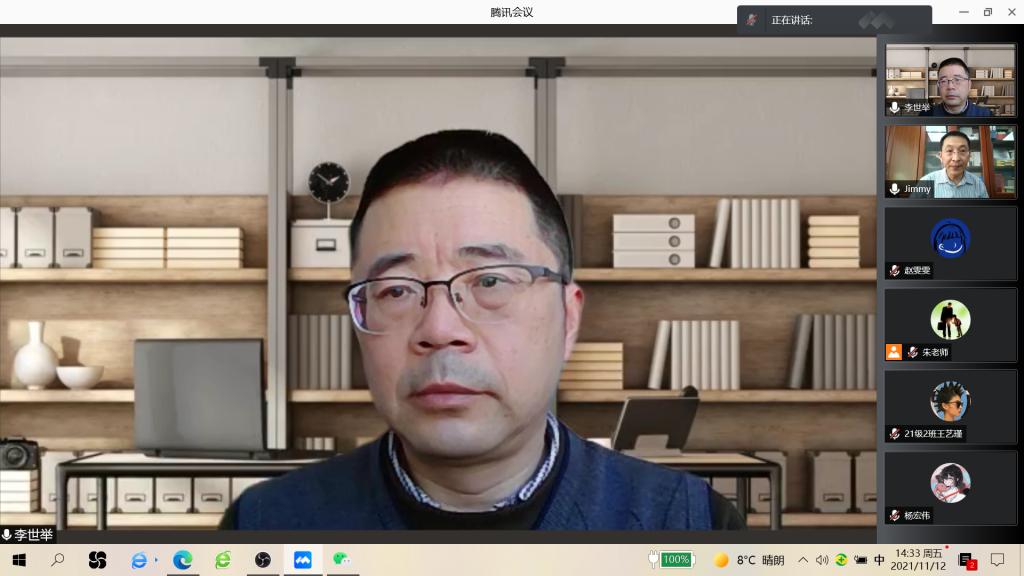Click the muted mic icon for 赵雯雯

(894, 270)
